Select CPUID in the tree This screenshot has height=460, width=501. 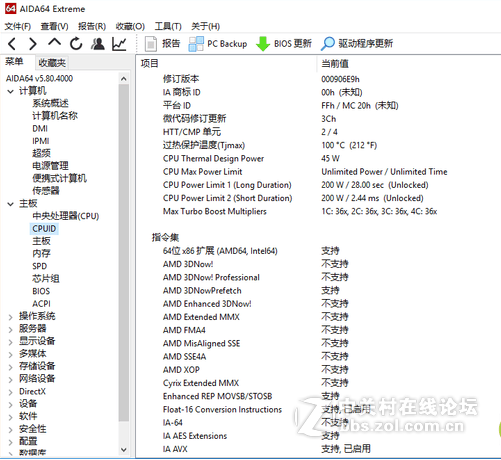point(44,229)
